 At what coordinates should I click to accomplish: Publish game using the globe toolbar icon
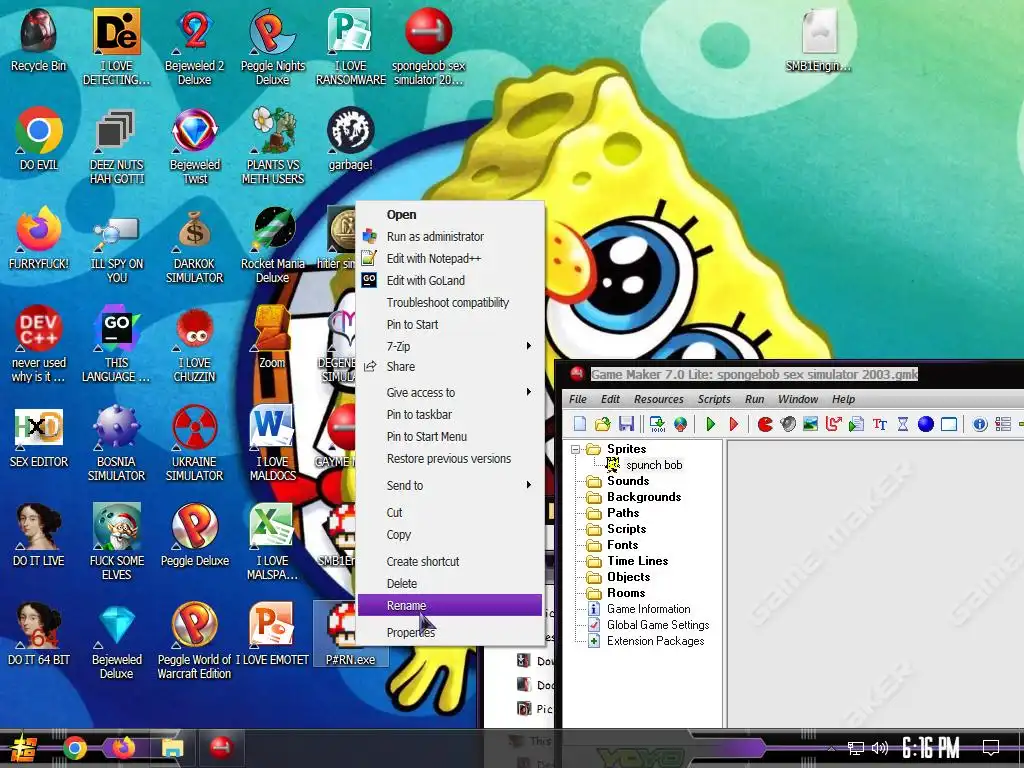click(x=680, y=424)
